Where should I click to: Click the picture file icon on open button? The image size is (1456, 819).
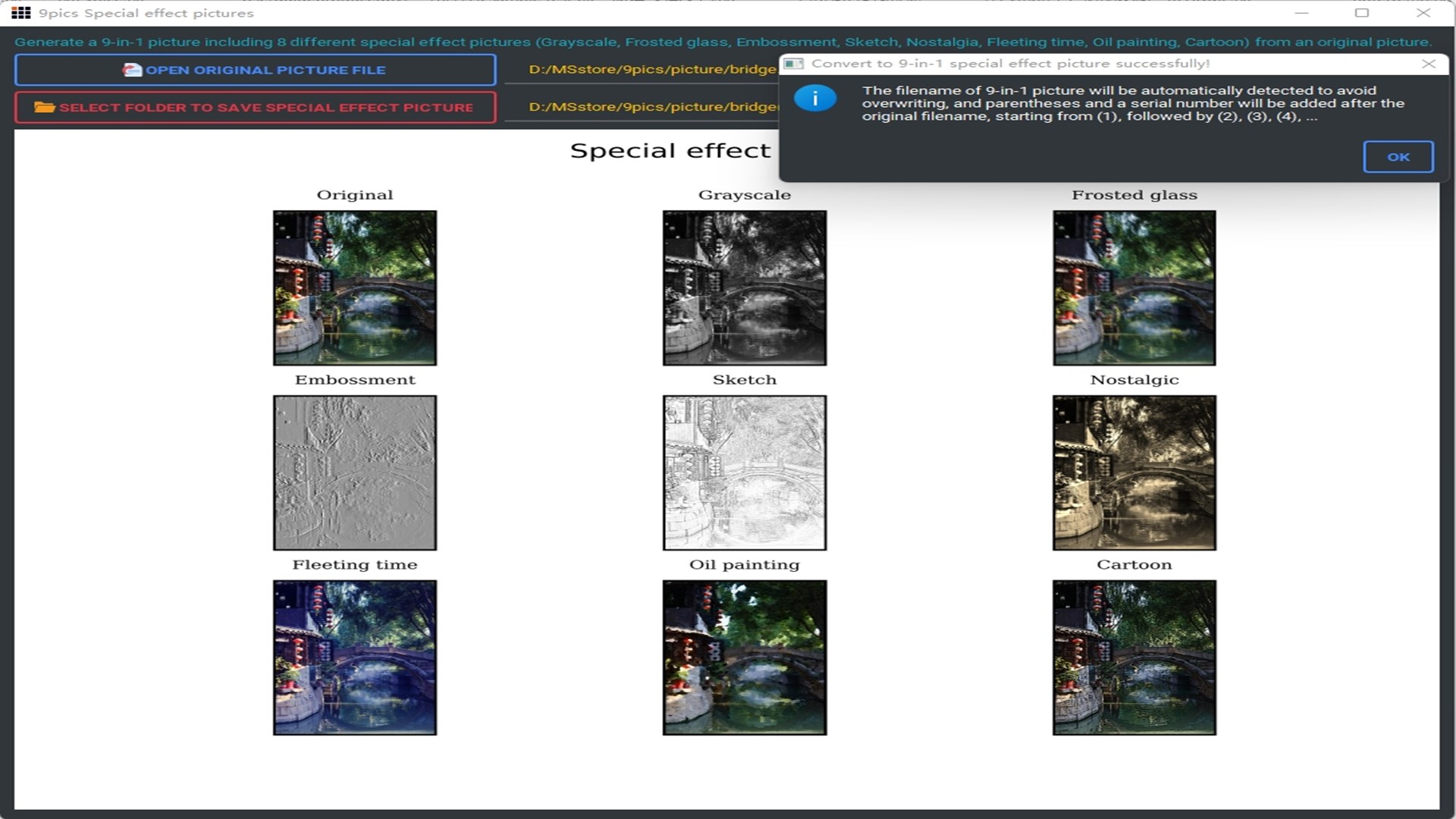(x=132, y=70)
